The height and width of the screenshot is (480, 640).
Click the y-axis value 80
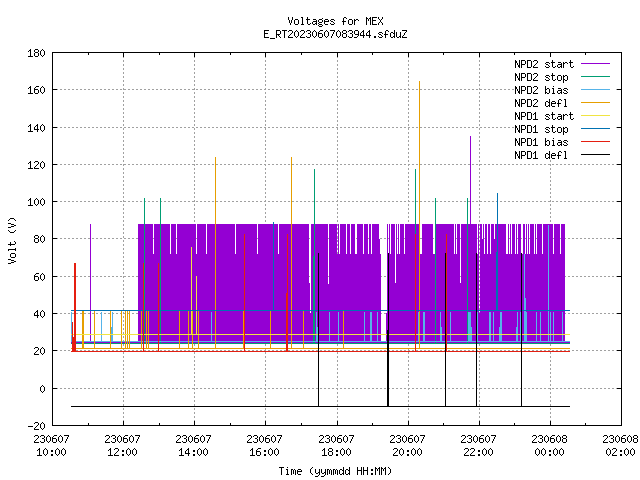[x=39, y=238]
